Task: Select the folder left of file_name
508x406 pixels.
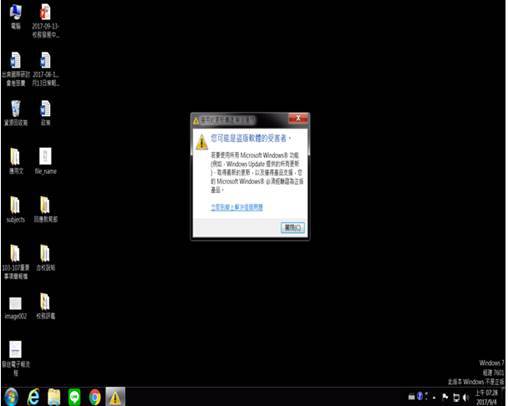Action: pos(15,161)
